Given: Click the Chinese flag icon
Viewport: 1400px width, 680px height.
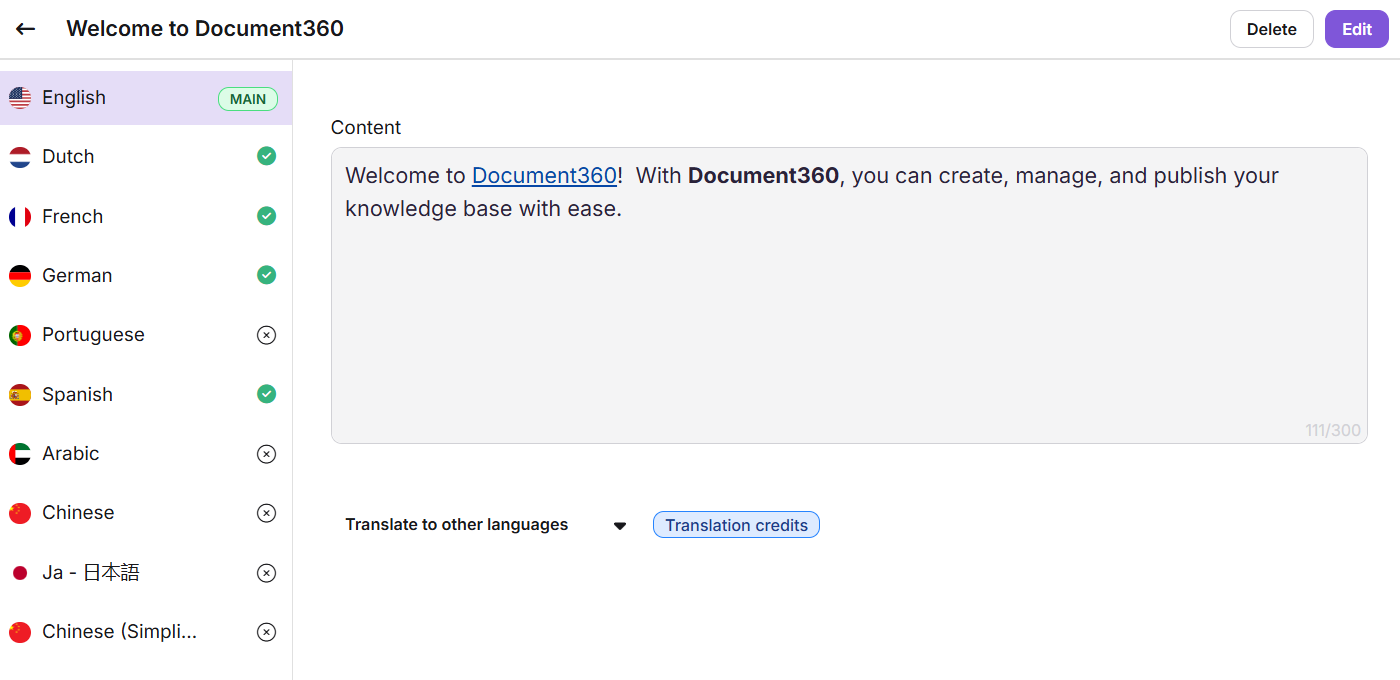Looking at the screenshot, I should pyautogui.click(x=19, y=512).
